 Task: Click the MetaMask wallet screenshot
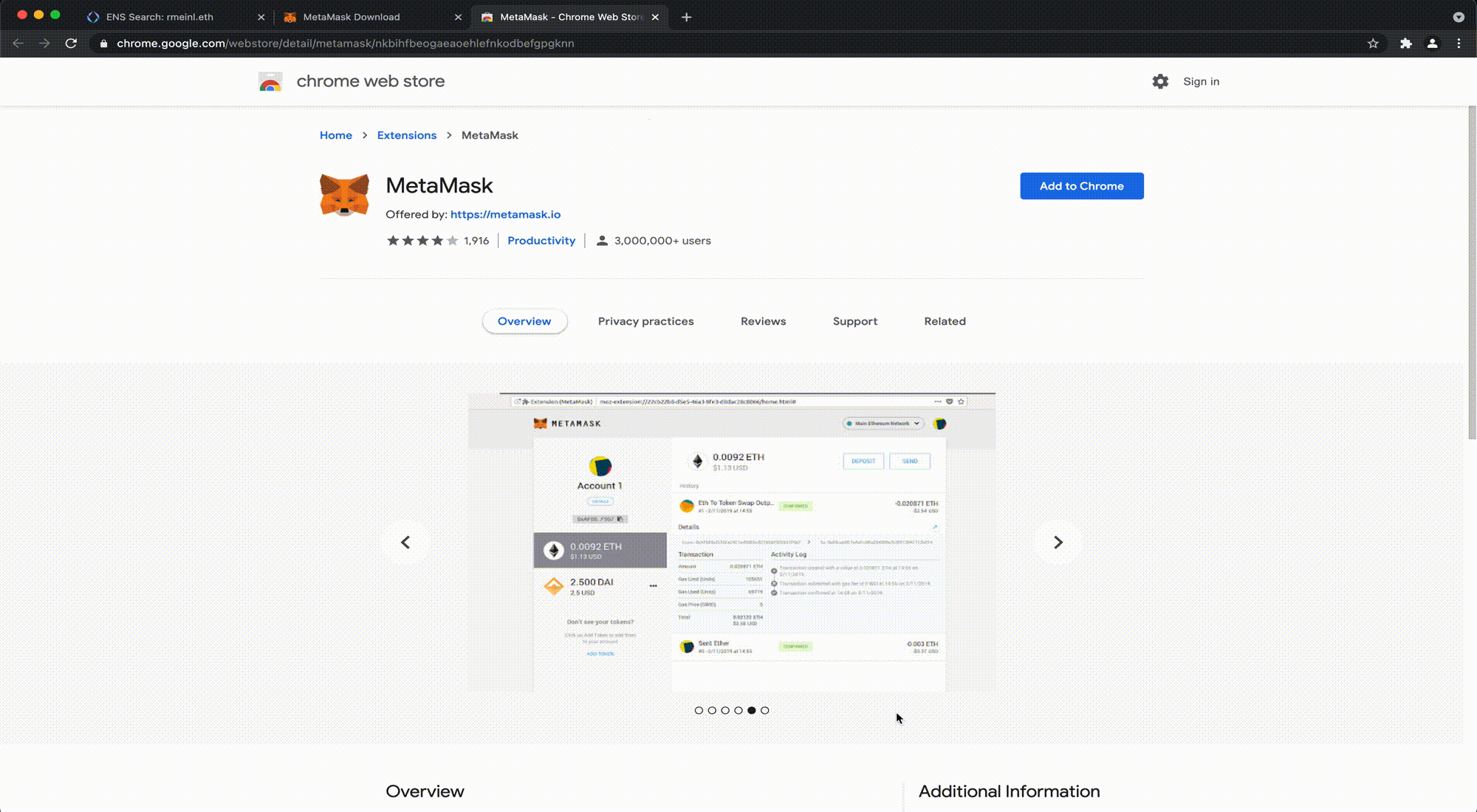[732, 543]
